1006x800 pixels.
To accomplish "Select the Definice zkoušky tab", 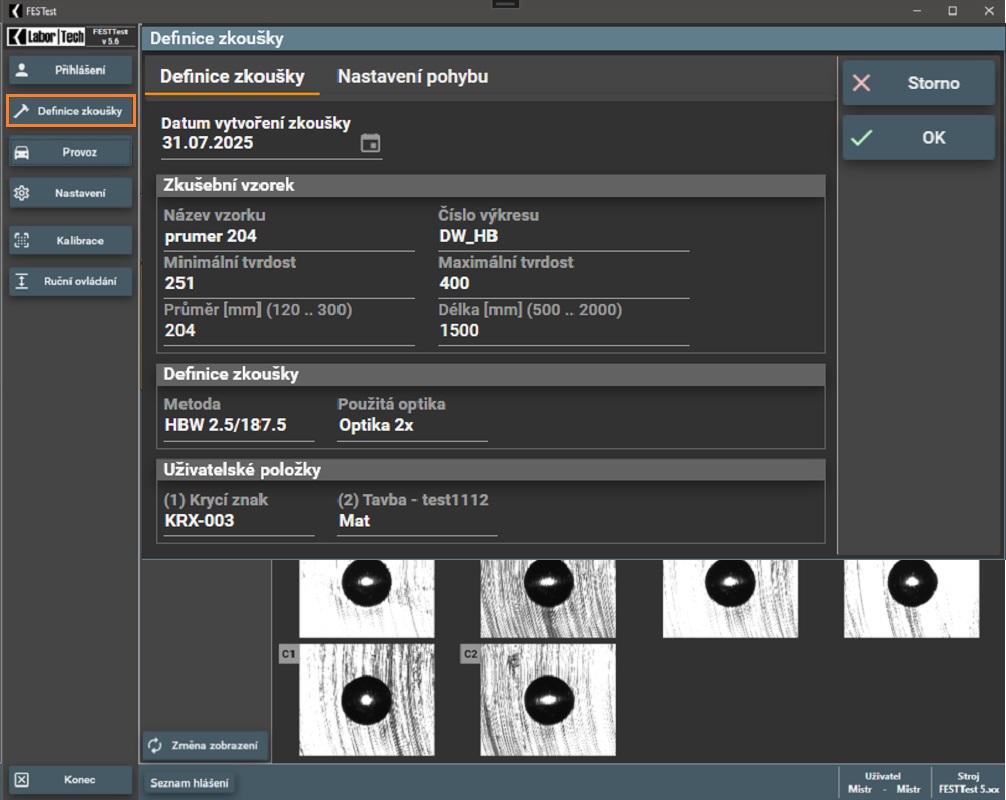I will pos(232,77).
